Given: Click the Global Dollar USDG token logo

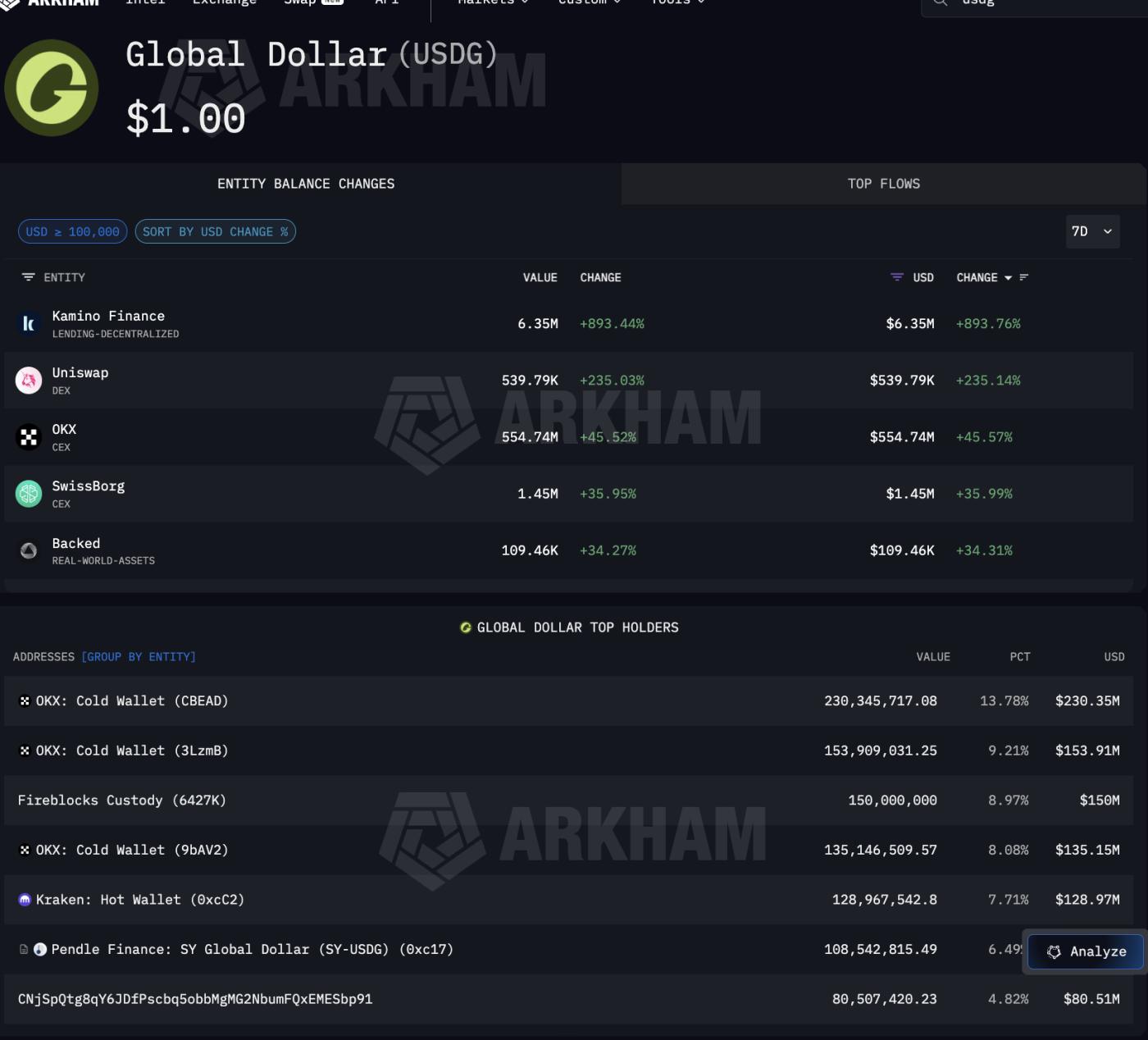Looking at the screenshot, I should (x=52, y=88).
